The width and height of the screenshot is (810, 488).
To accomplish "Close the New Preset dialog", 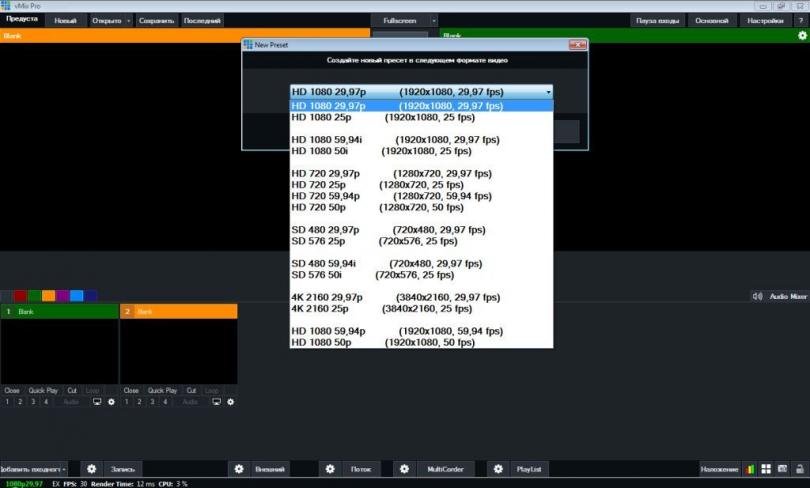I will click(x=577, y=45).
